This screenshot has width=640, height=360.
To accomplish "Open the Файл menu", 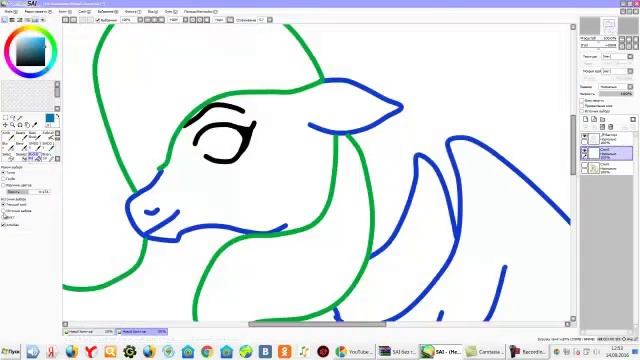I will point(11,11).
